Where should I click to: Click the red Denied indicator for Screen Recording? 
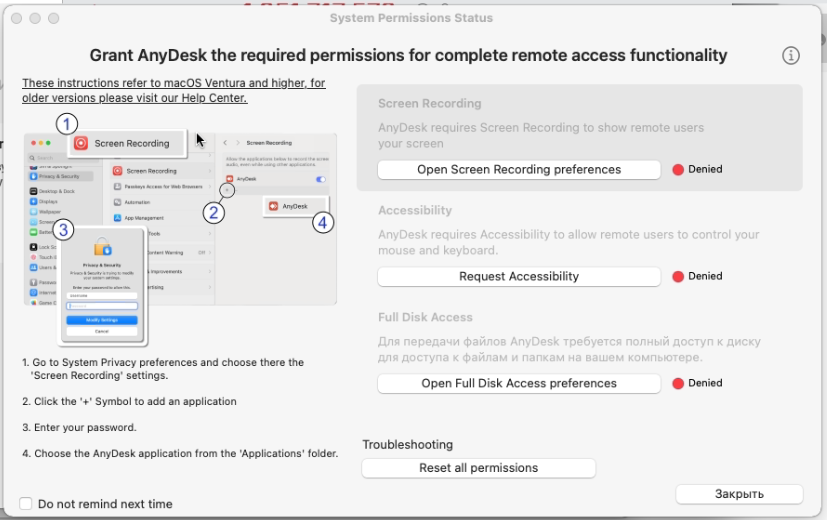click(677, 170)
